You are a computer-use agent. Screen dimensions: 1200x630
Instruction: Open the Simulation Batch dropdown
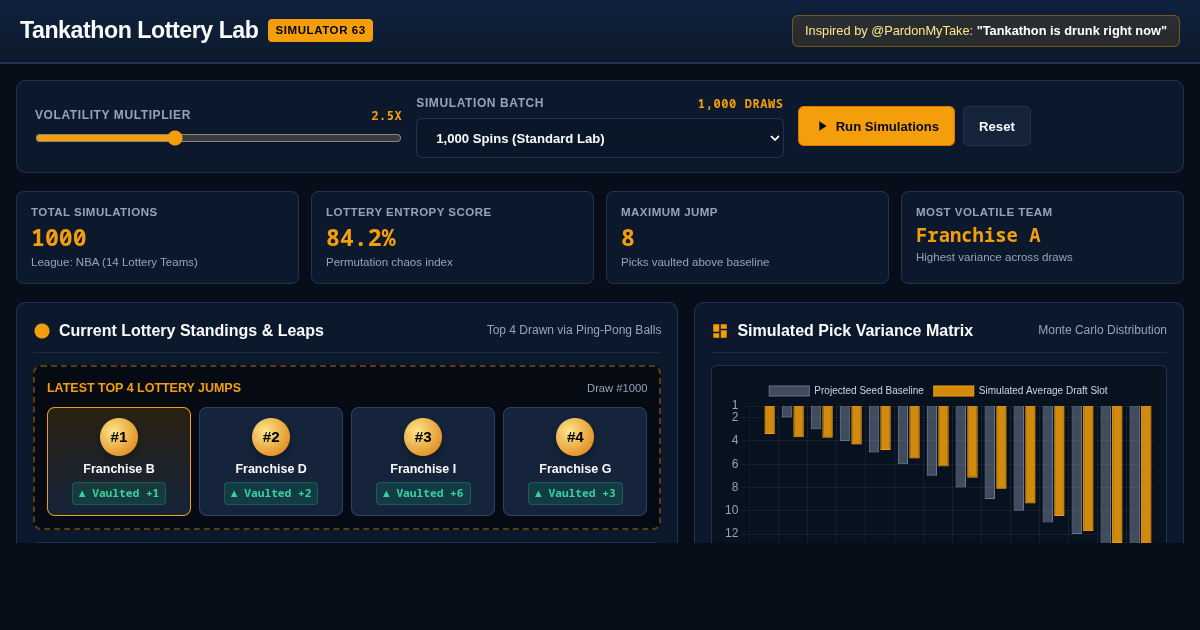600,138
